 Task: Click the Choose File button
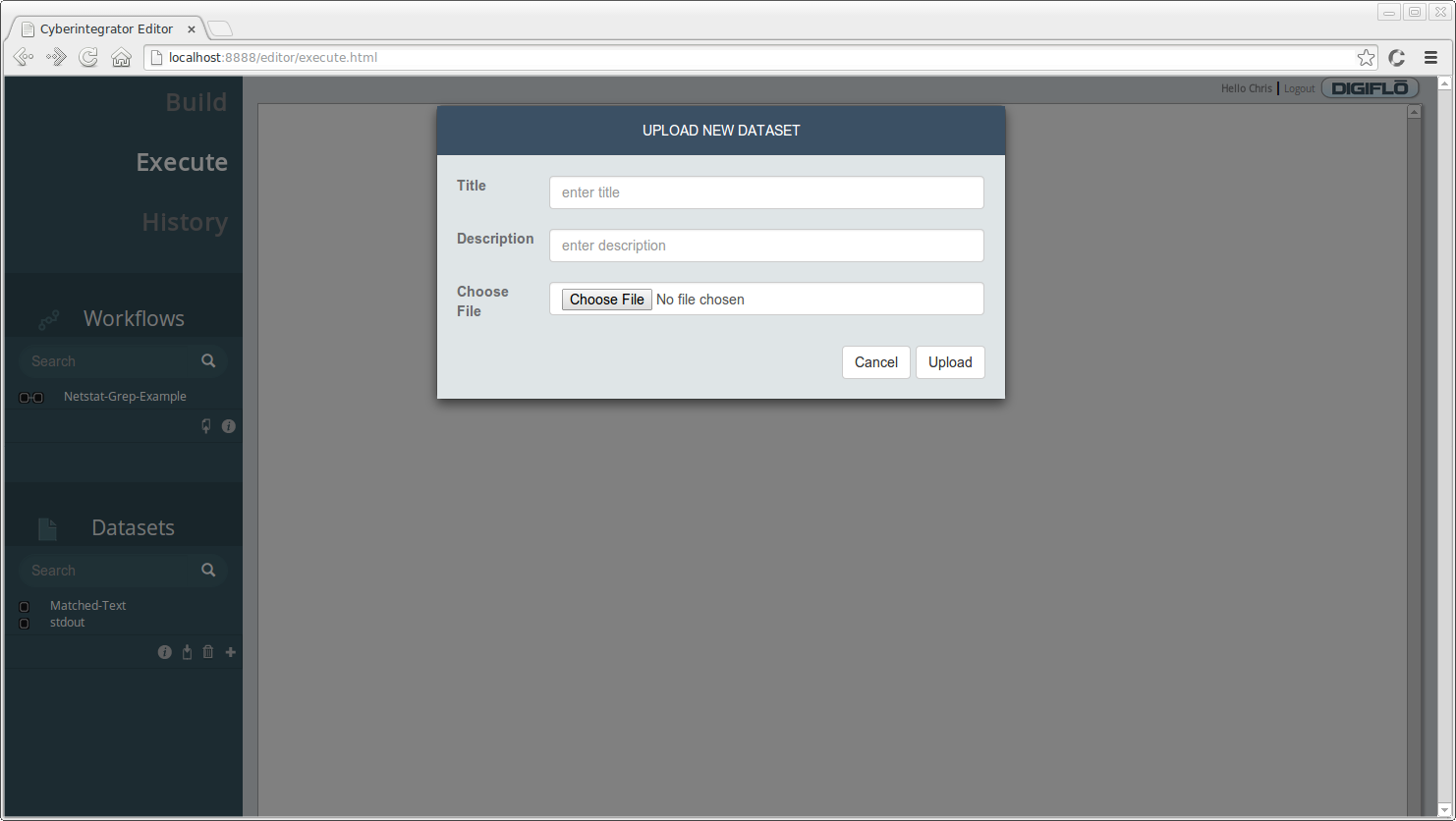coord(606,300)
